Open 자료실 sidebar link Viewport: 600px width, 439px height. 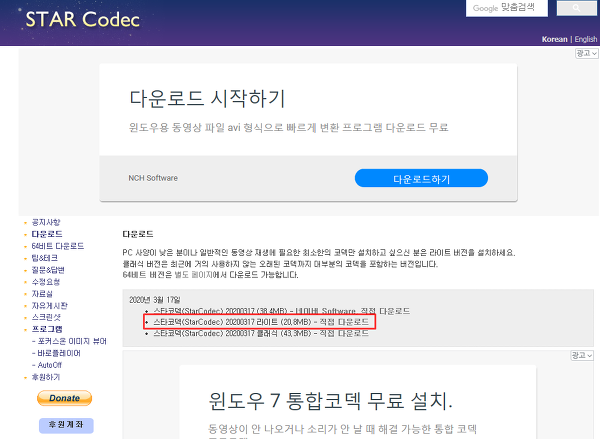point(42,294)
